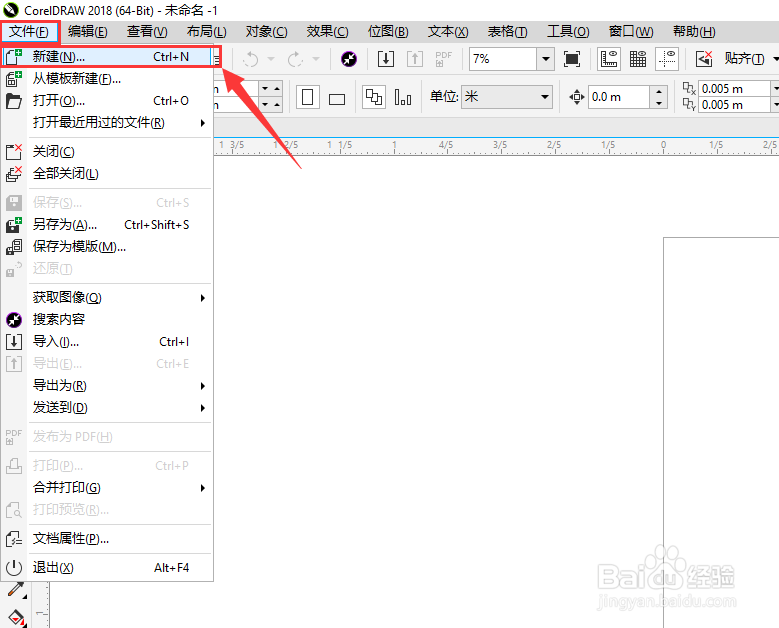Expand 发送到(D) submenu
Image resolution: width=779 pixels, height=628 pixels.
pos(108,407)
